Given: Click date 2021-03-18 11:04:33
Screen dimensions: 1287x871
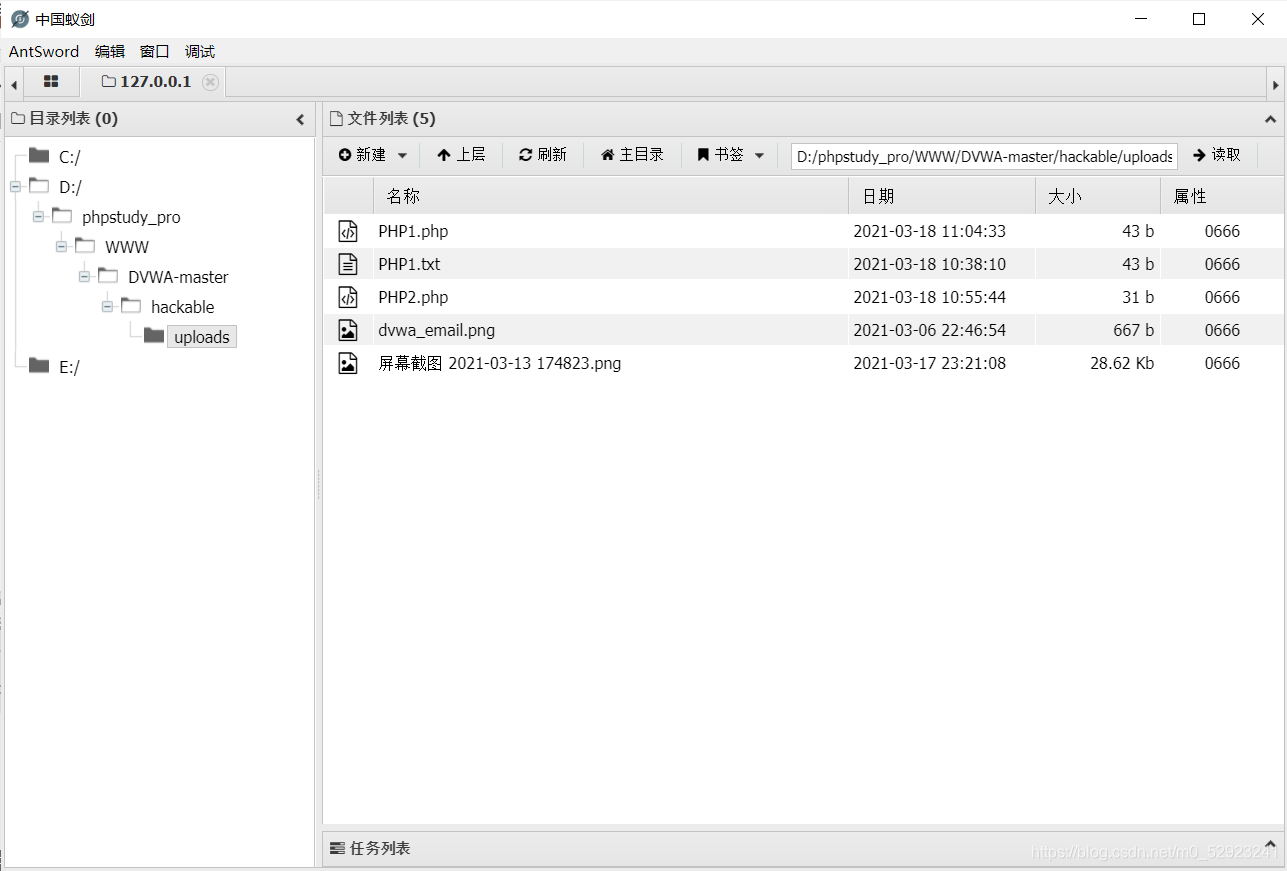Looking at the screenshot, I should (x=929, y=232).
